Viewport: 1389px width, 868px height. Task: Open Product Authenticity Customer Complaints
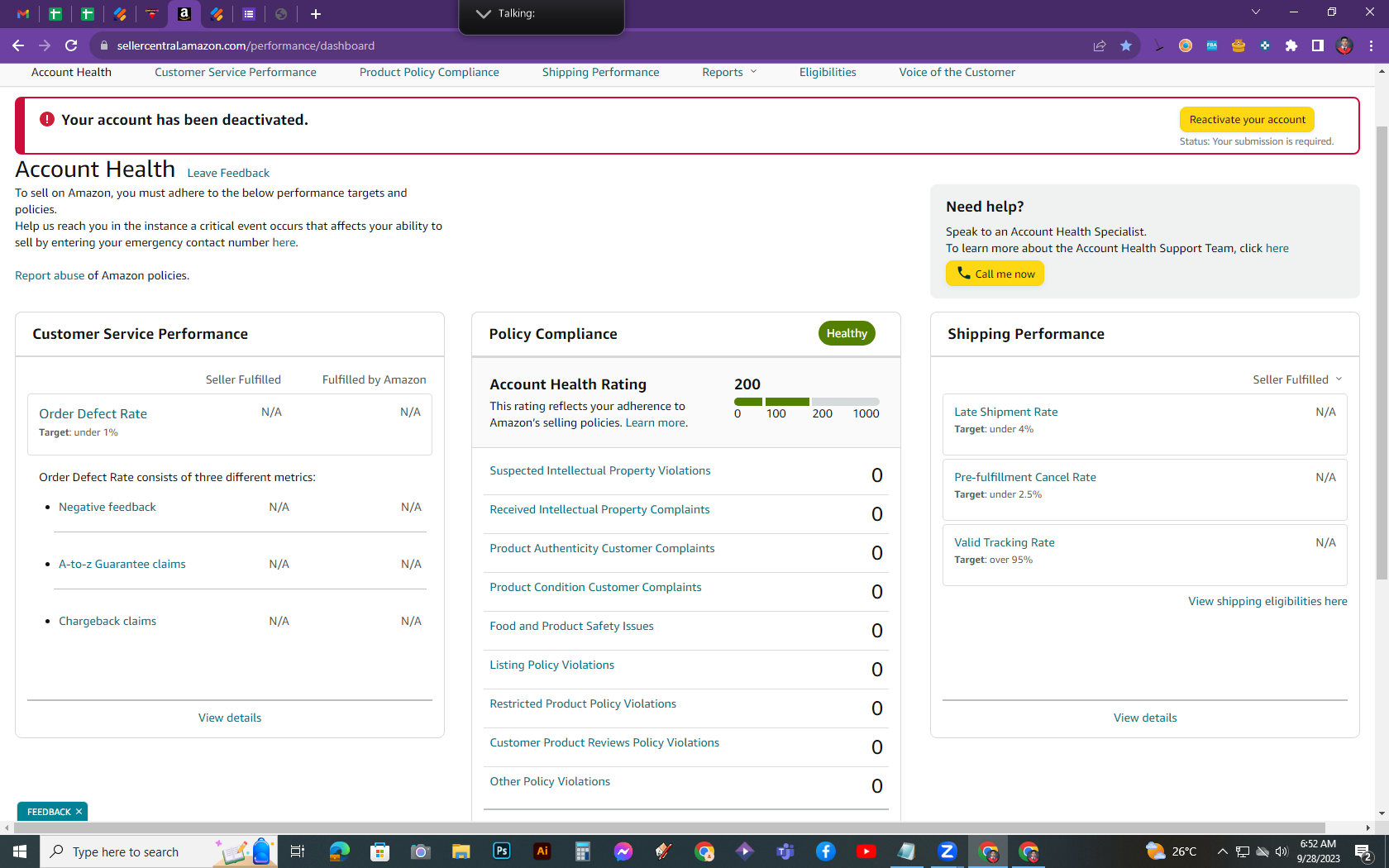coord(602,548)
